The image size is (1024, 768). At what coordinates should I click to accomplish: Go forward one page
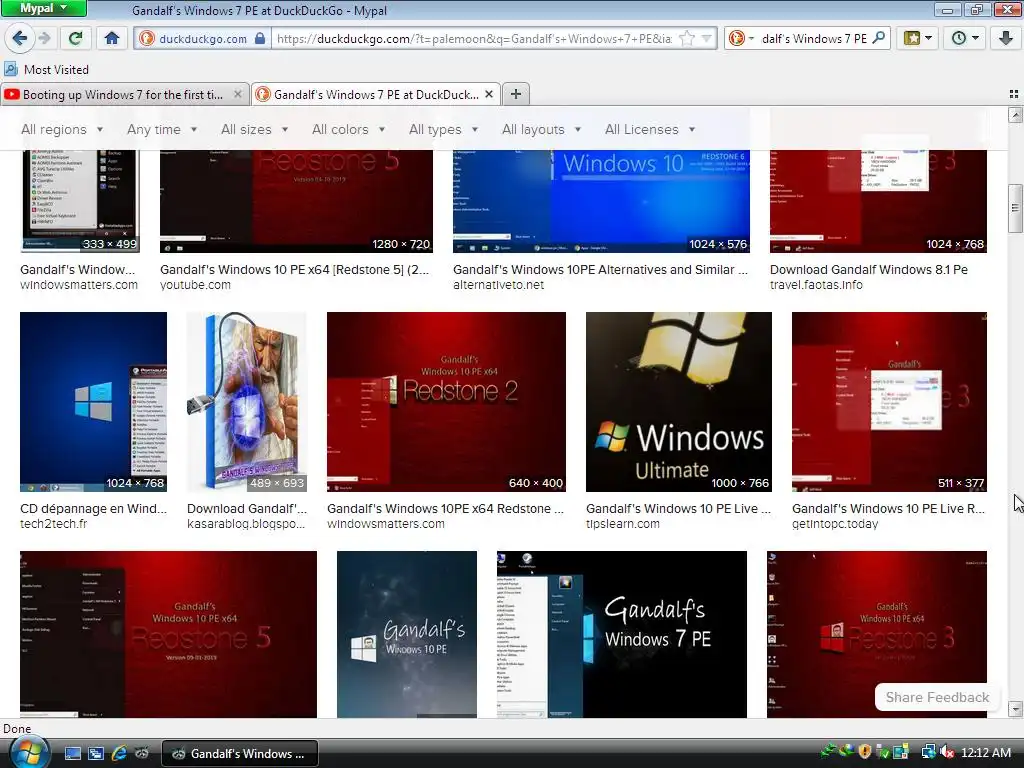pos(45,38)
